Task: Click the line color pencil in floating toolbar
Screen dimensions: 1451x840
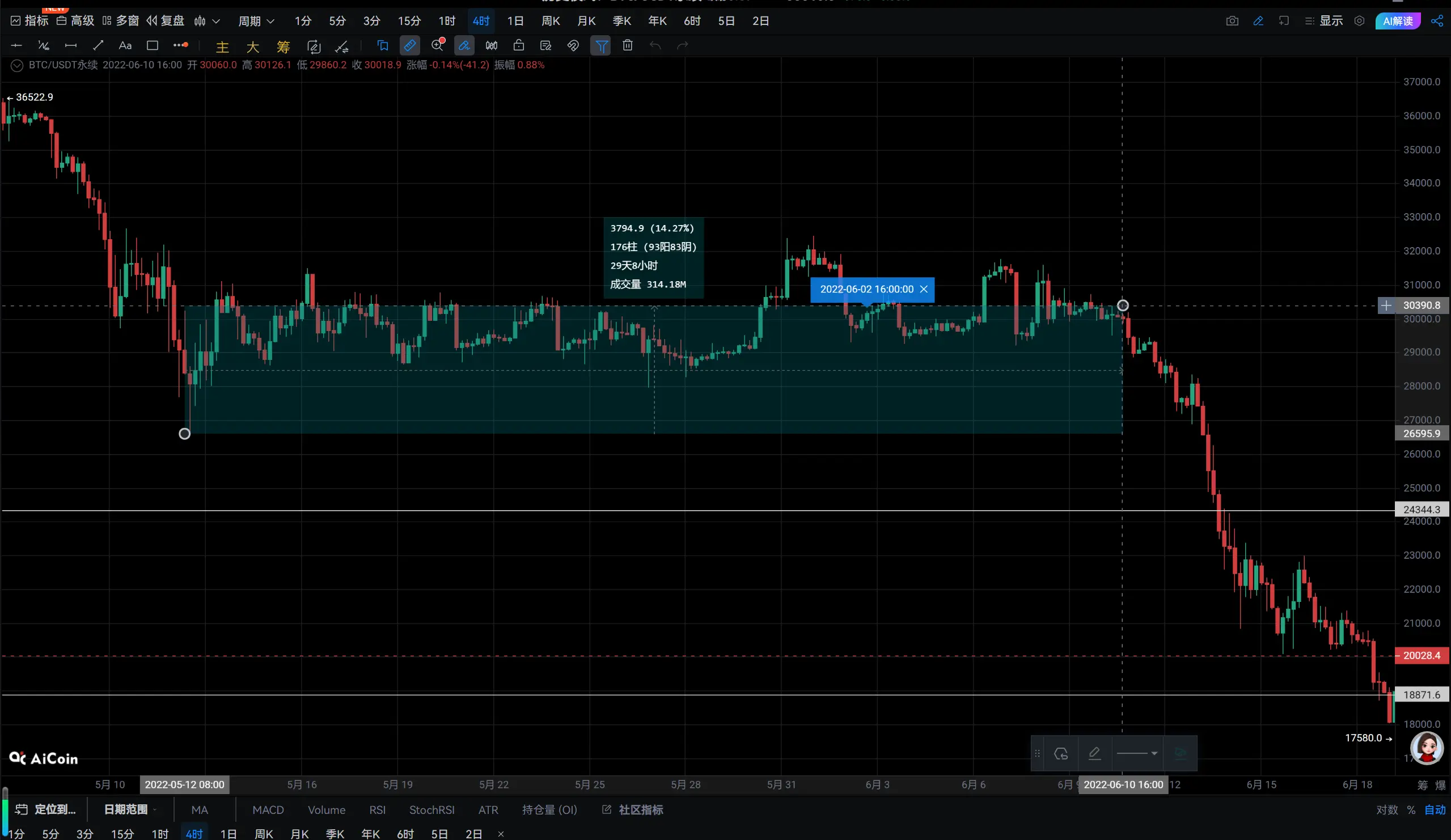Action: pos(1094,753)
